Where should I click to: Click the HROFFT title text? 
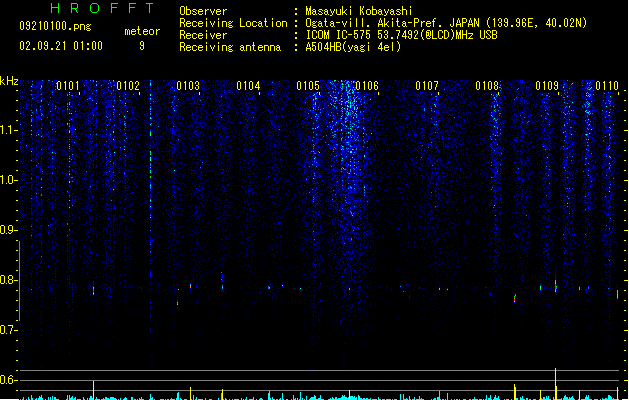102,8
